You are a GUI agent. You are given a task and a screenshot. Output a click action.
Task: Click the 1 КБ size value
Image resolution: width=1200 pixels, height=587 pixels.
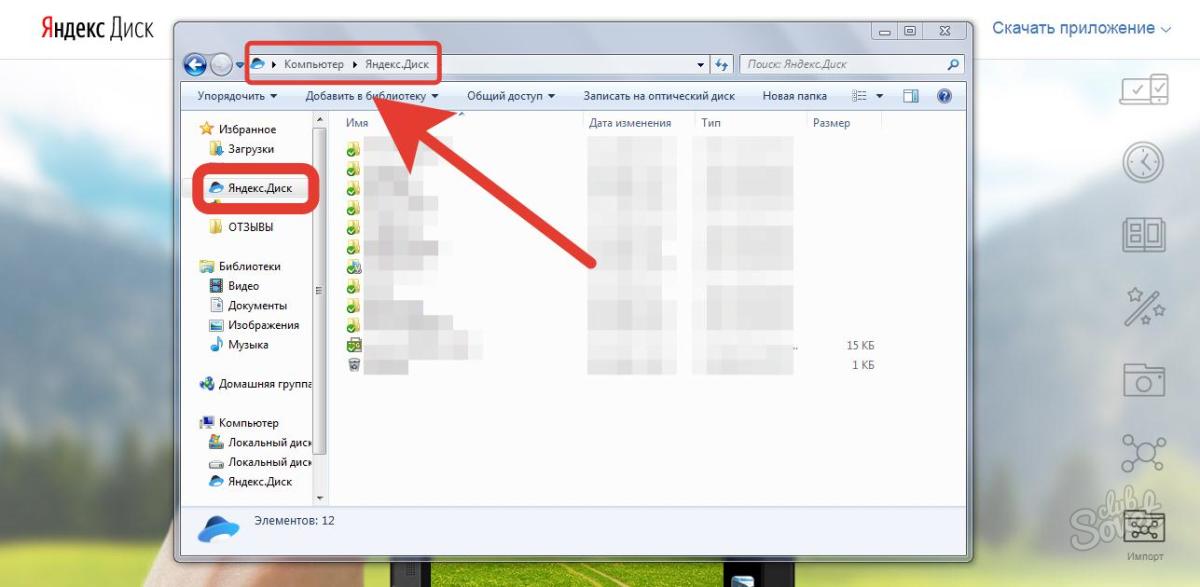[x=864, y=365]
